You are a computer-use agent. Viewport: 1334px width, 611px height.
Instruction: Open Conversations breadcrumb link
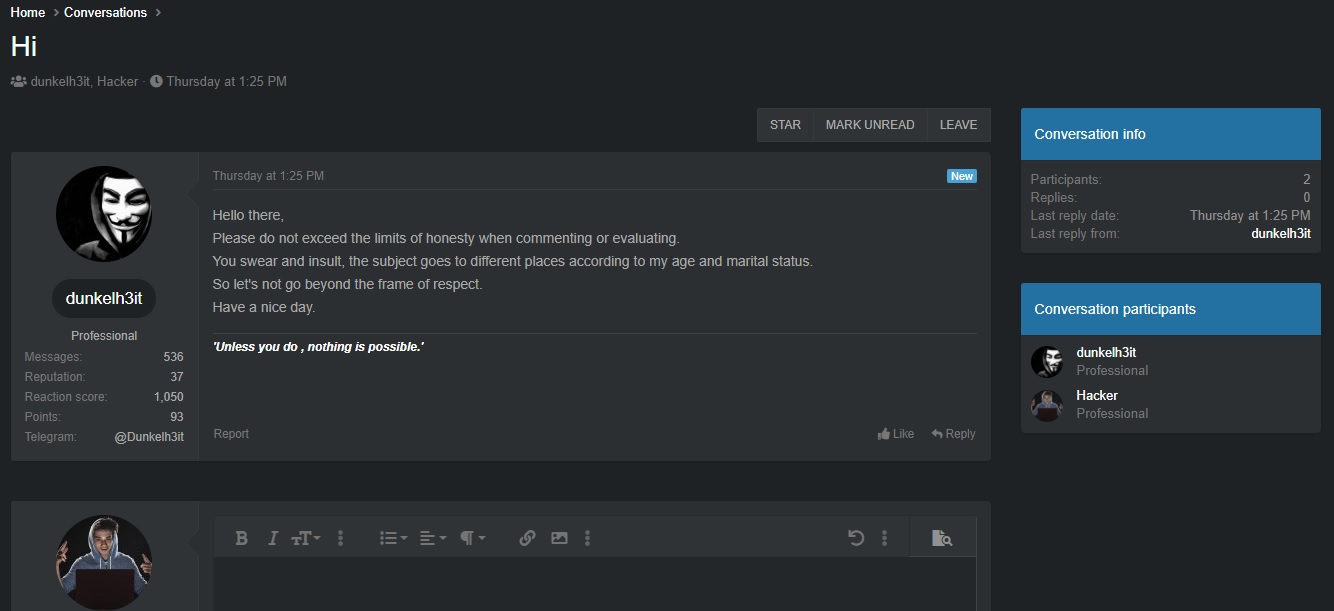(105, 13)
